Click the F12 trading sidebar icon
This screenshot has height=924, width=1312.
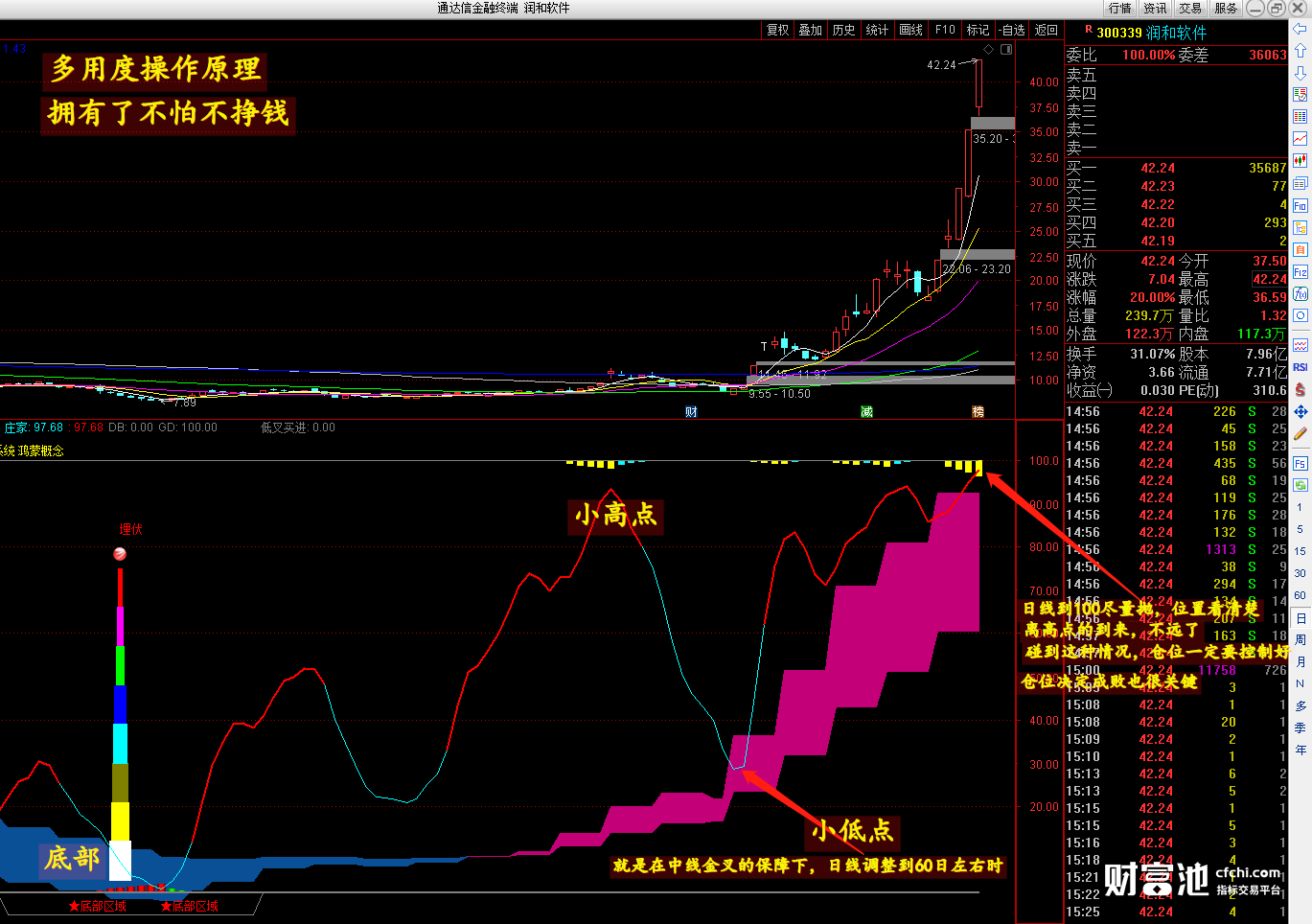point(1300,272)
